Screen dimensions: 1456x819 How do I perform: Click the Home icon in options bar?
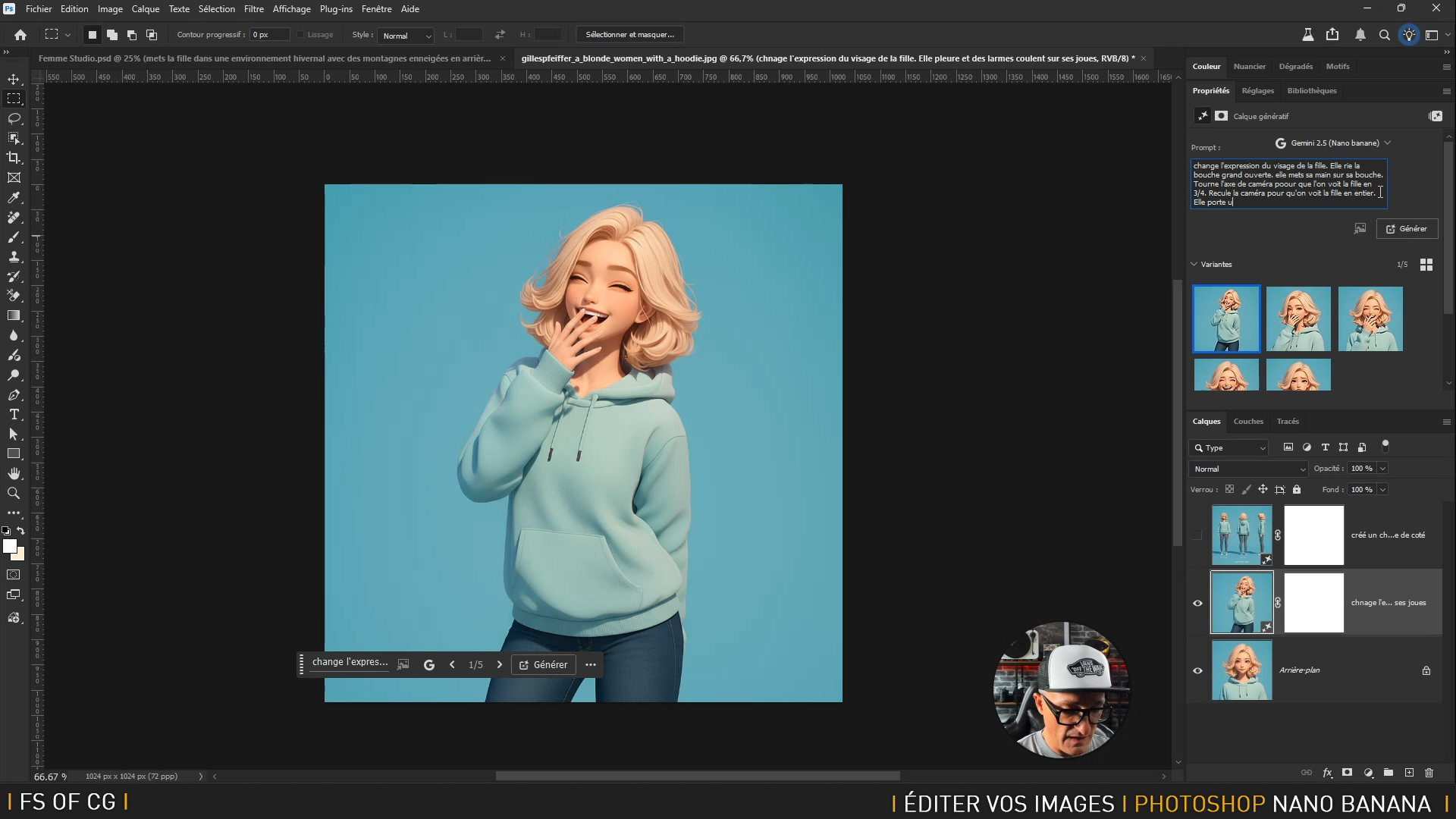(x=20, y=35)
